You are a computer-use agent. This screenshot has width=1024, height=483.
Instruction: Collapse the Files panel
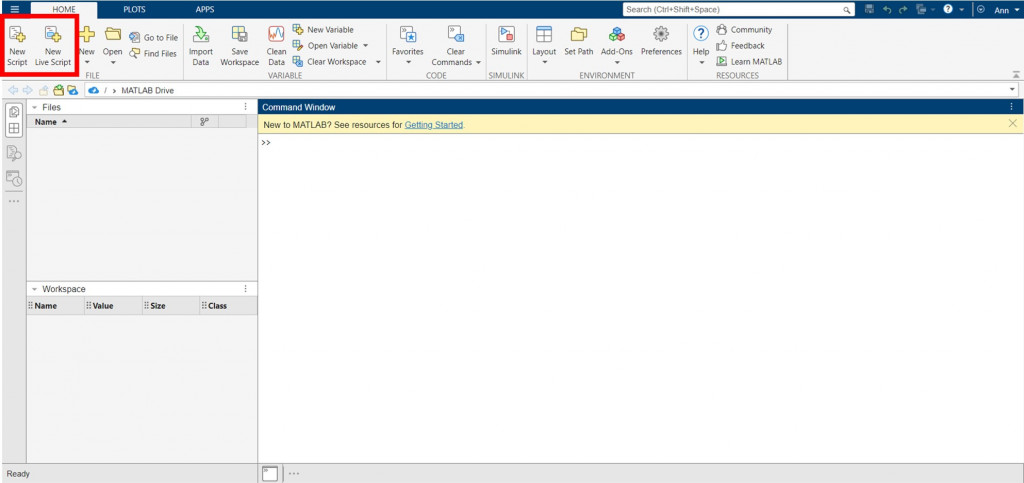pos(34,106)
